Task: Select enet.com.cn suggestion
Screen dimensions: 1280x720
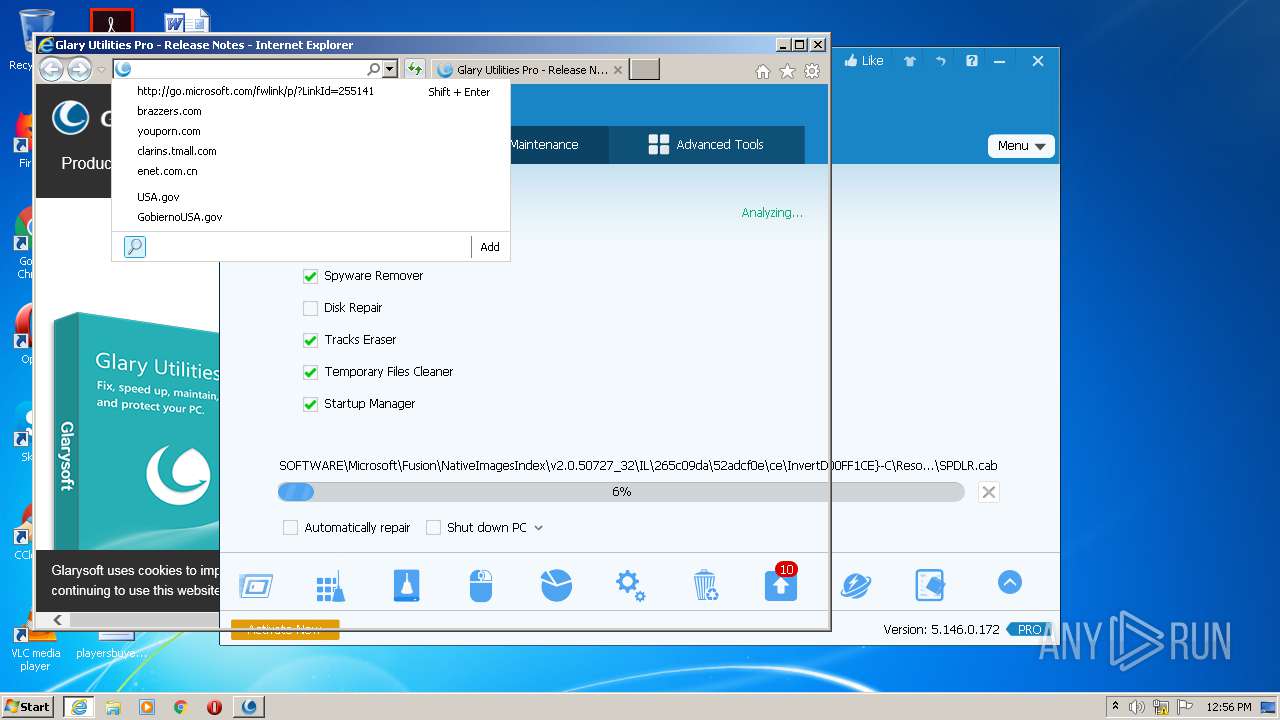Action: pos(311,171)
